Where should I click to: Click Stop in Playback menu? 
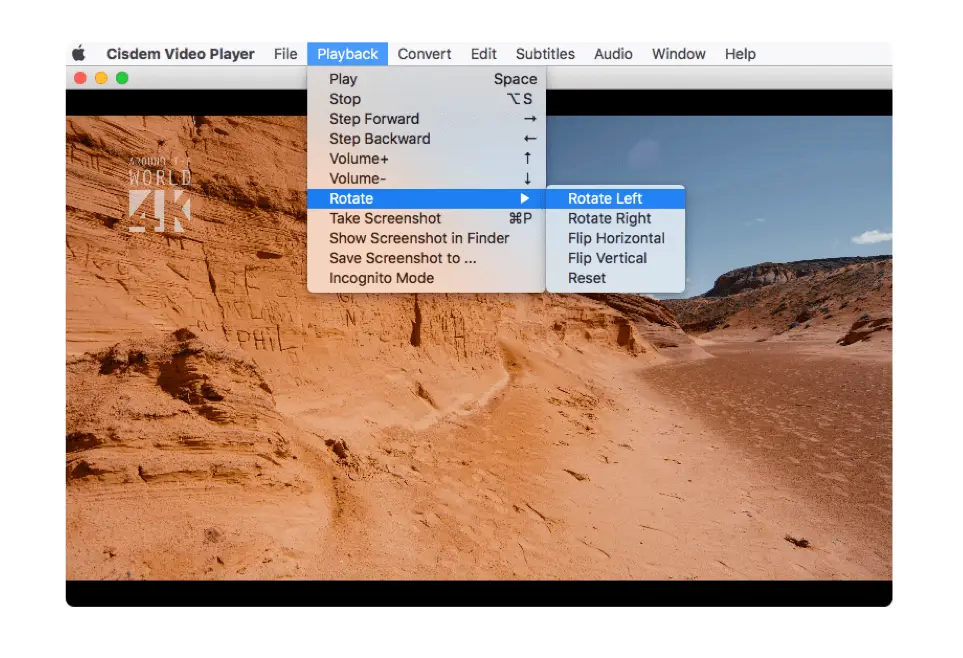pos(426,99)
